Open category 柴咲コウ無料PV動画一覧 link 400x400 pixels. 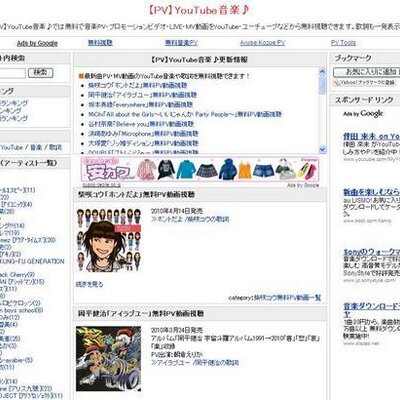click(287, 297)
